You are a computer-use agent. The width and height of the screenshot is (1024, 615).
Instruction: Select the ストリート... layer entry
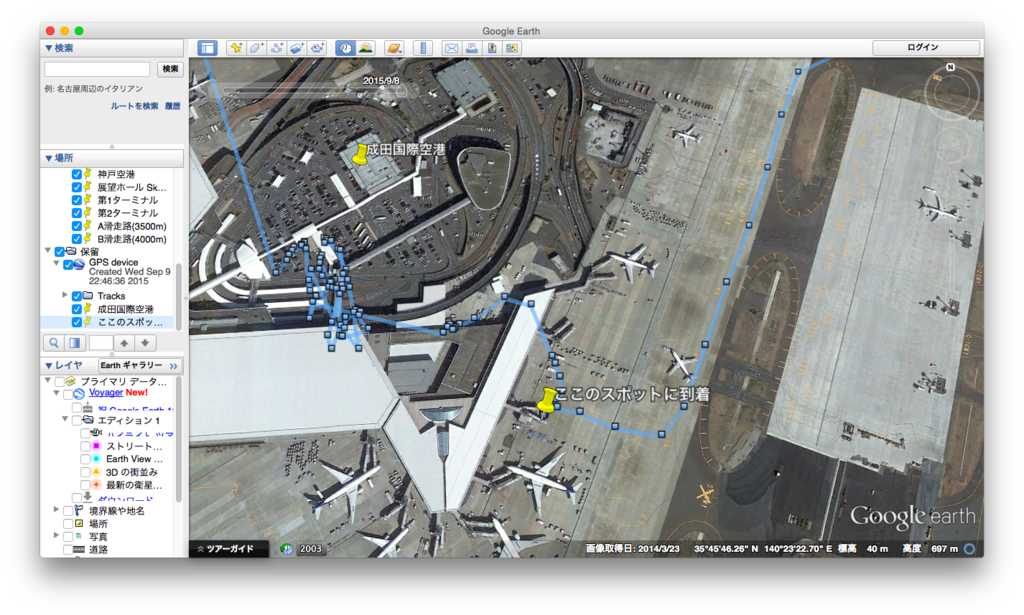pyautogui.click(x=134, y=446)
